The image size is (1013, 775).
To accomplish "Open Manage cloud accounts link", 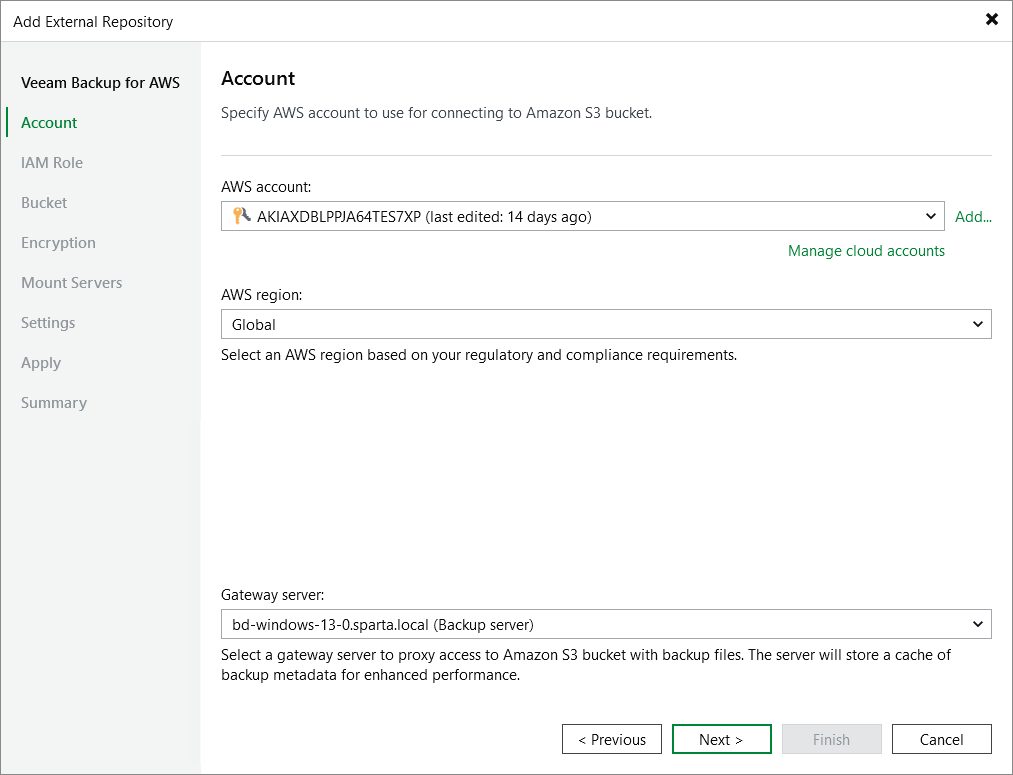I will click(866, 251).
